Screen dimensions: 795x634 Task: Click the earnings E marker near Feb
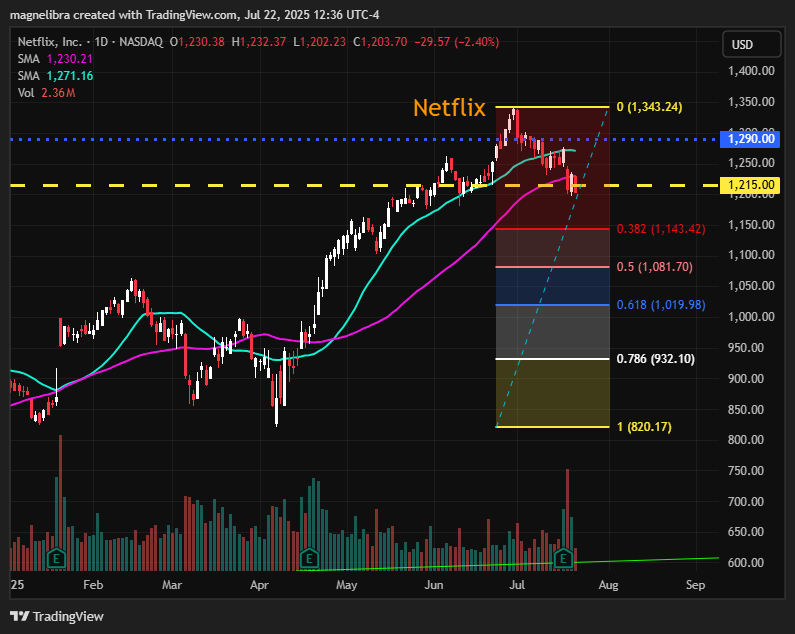coord(56,558)
